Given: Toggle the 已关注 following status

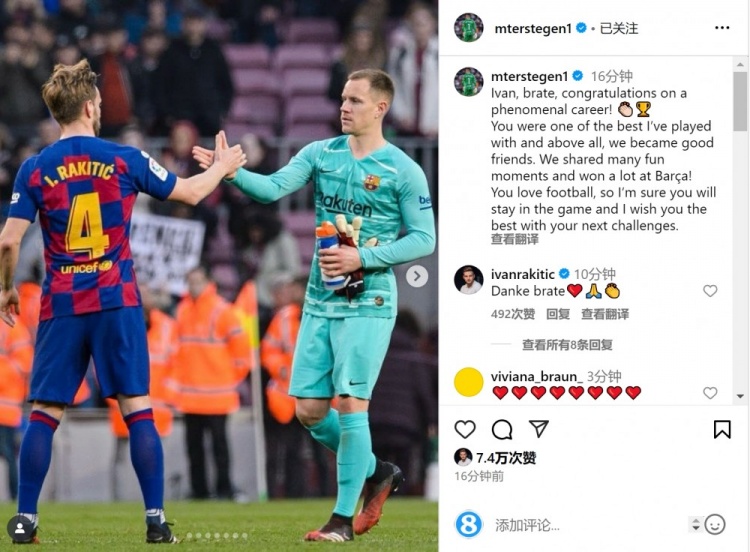Looking at the screenshot, I should pyautogui.click(x=618, y=28).
